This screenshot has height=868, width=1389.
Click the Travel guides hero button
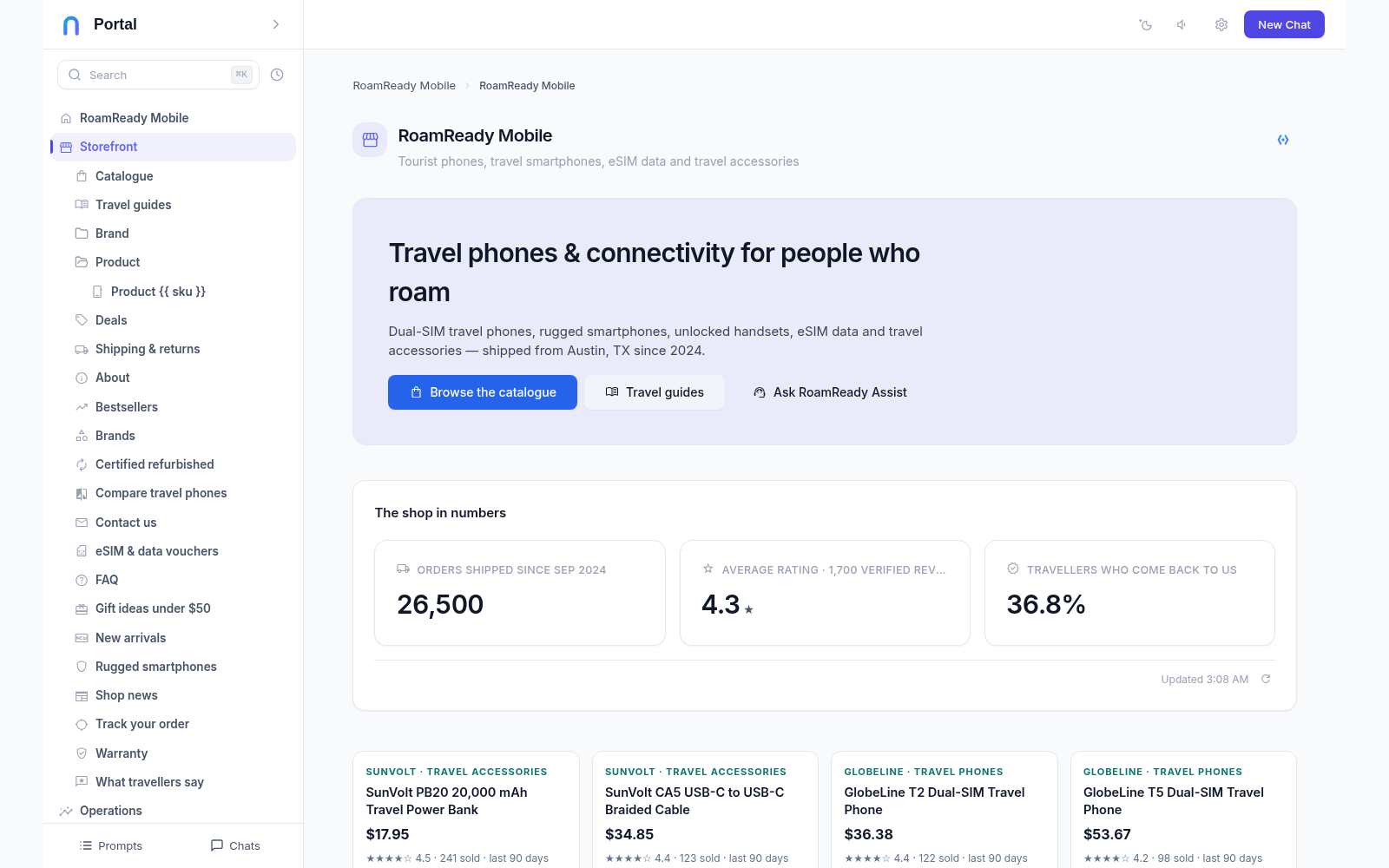(655, 392)
